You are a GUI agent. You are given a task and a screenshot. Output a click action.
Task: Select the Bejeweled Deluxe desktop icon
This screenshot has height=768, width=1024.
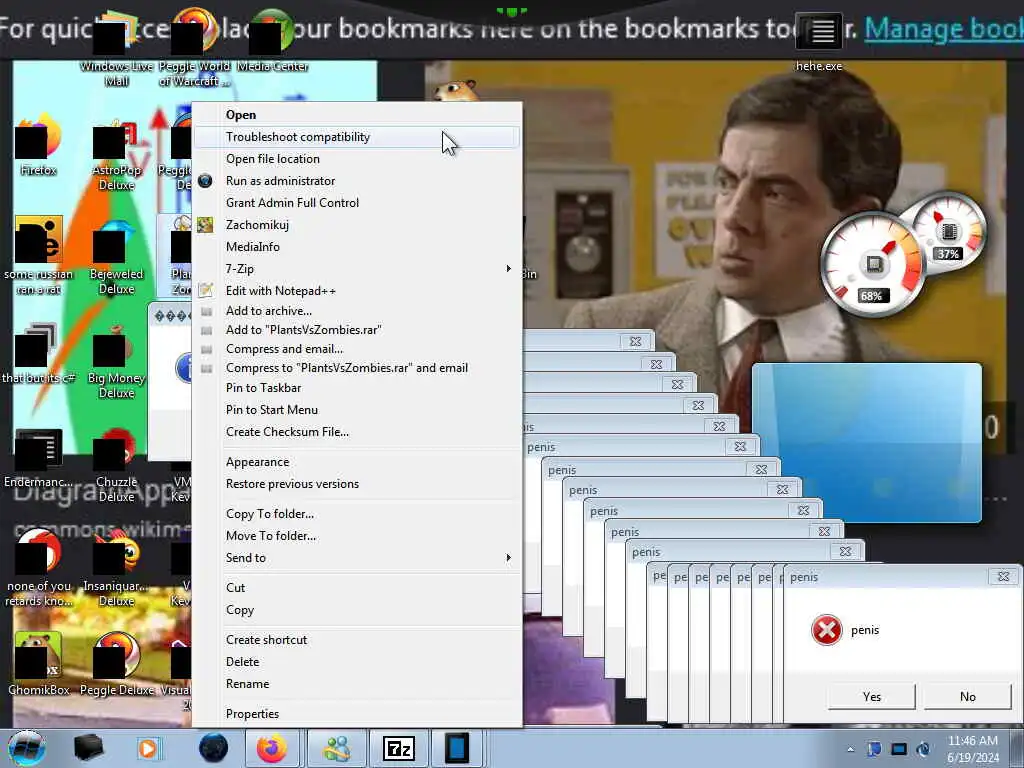click(116, 259)
